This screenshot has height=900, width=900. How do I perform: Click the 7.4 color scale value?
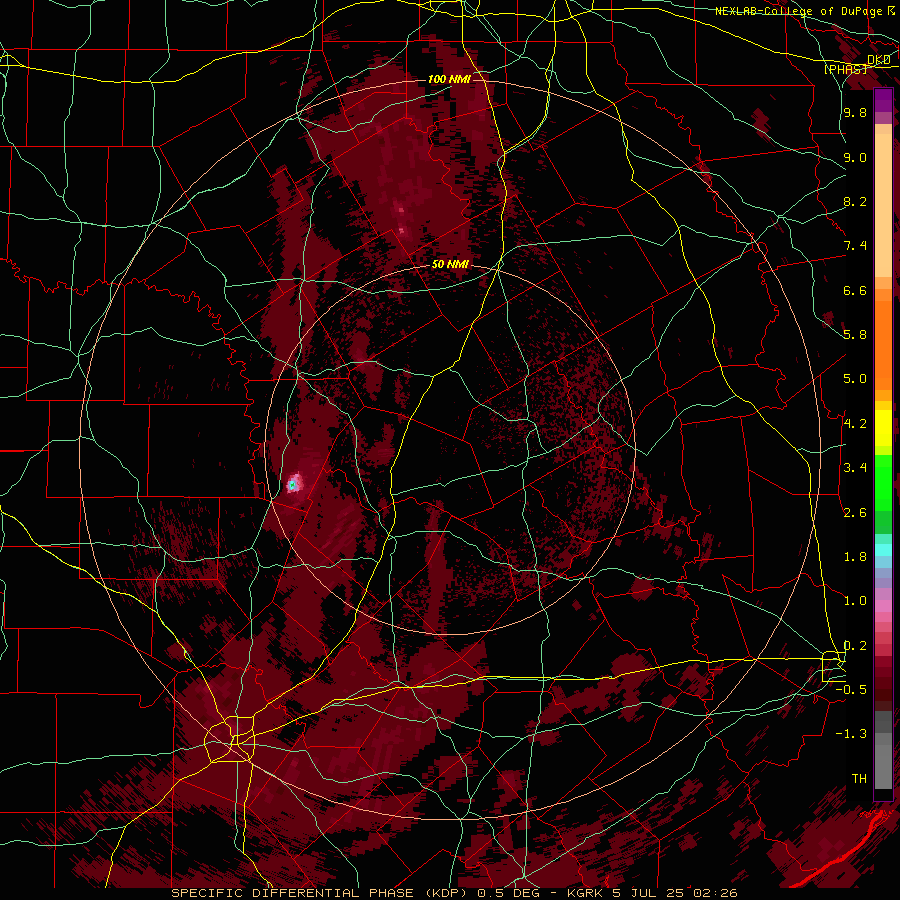(x=855, y=246)
